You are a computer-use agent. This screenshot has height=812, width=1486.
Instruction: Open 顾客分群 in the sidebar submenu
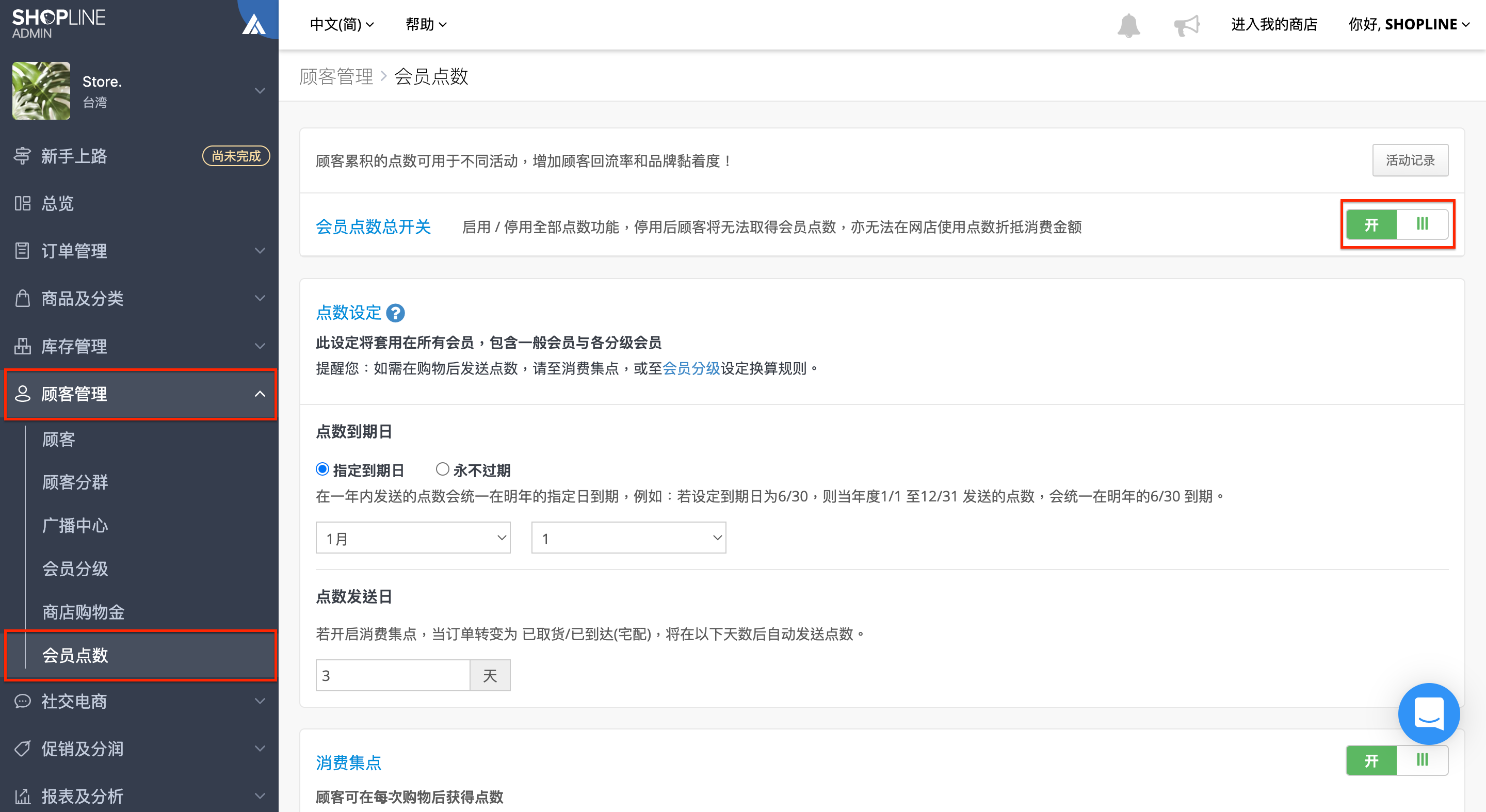[x=75, y=482]
